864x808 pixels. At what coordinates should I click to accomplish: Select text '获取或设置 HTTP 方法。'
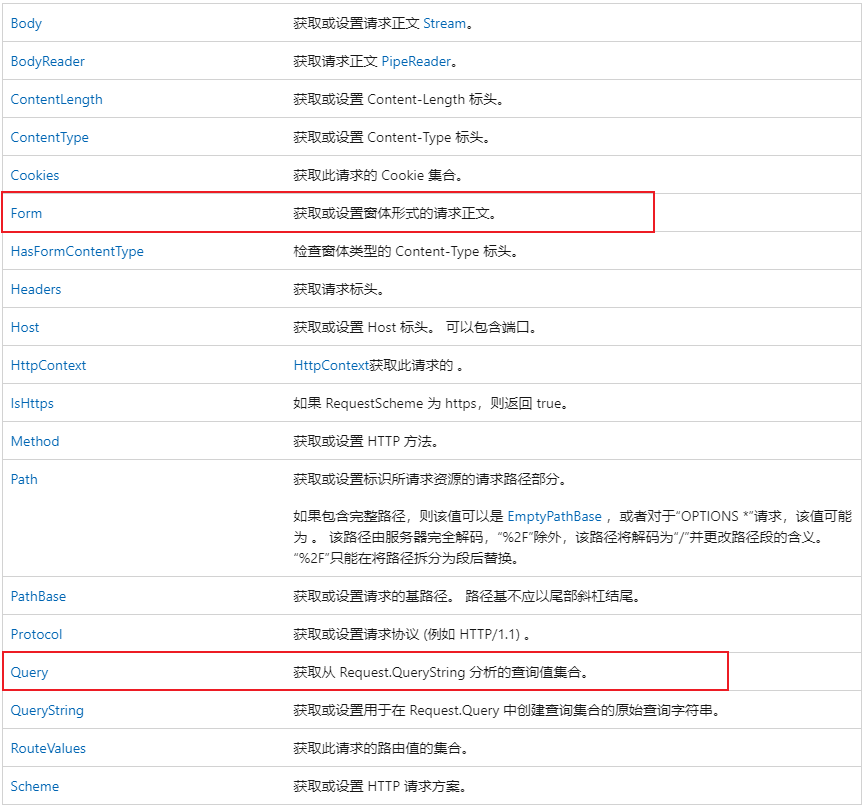365,441
